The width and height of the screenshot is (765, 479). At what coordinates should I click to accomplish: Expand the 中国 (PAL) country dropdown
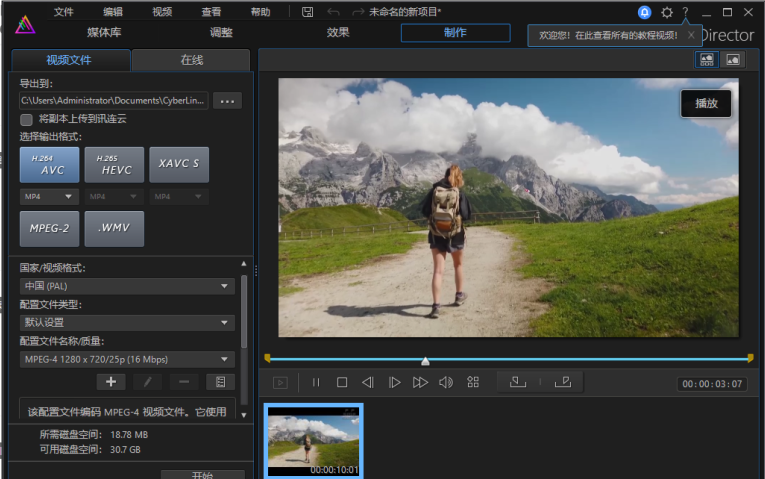coord(127,286)
